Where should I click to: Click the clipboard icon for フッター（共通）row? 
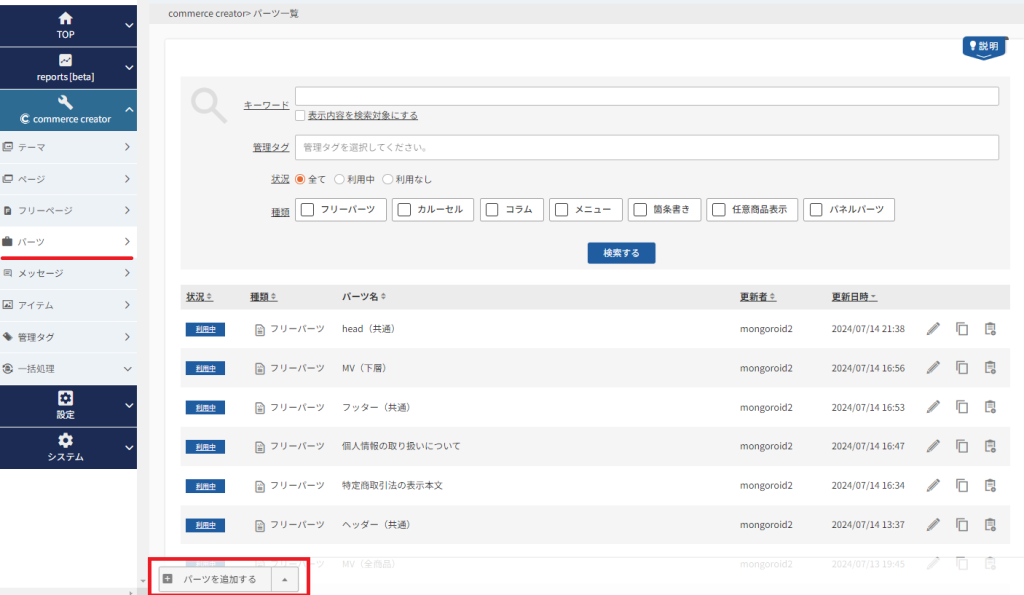[990, 407]
